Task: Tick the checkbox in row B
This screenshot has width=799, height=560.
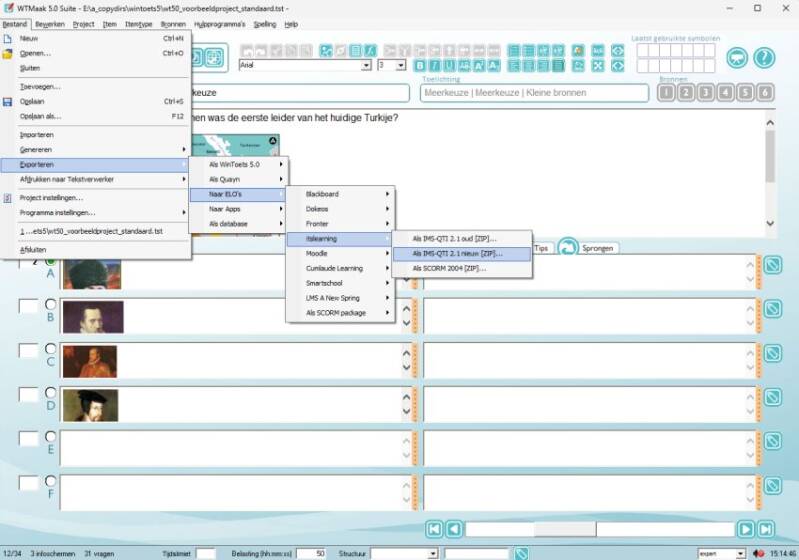Action: 29,306
